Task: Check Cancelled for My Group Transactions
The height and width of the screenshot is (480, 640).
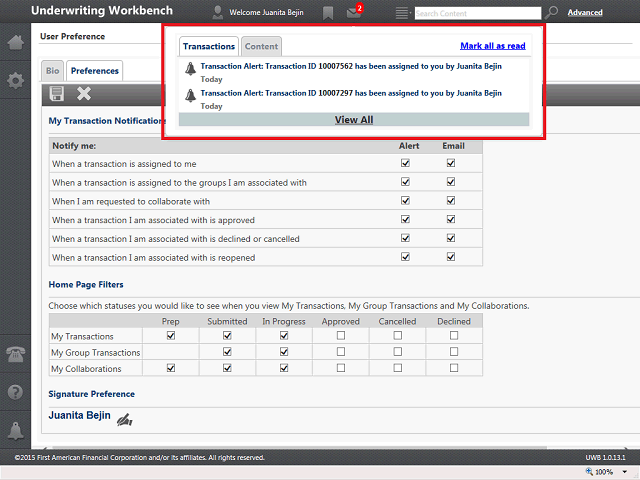Action: (x=398, y=352)
